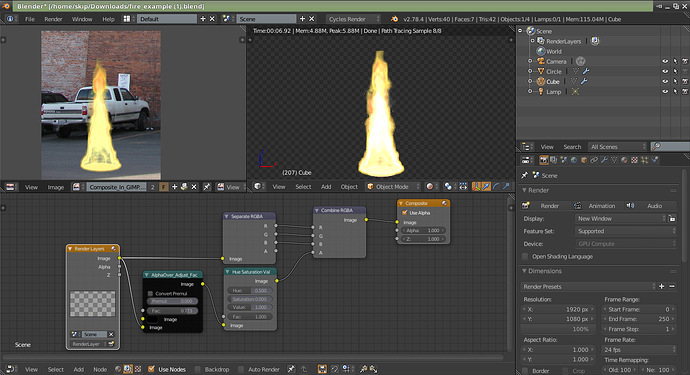
Task: Enable the Border checkbox
Action: 525,371
